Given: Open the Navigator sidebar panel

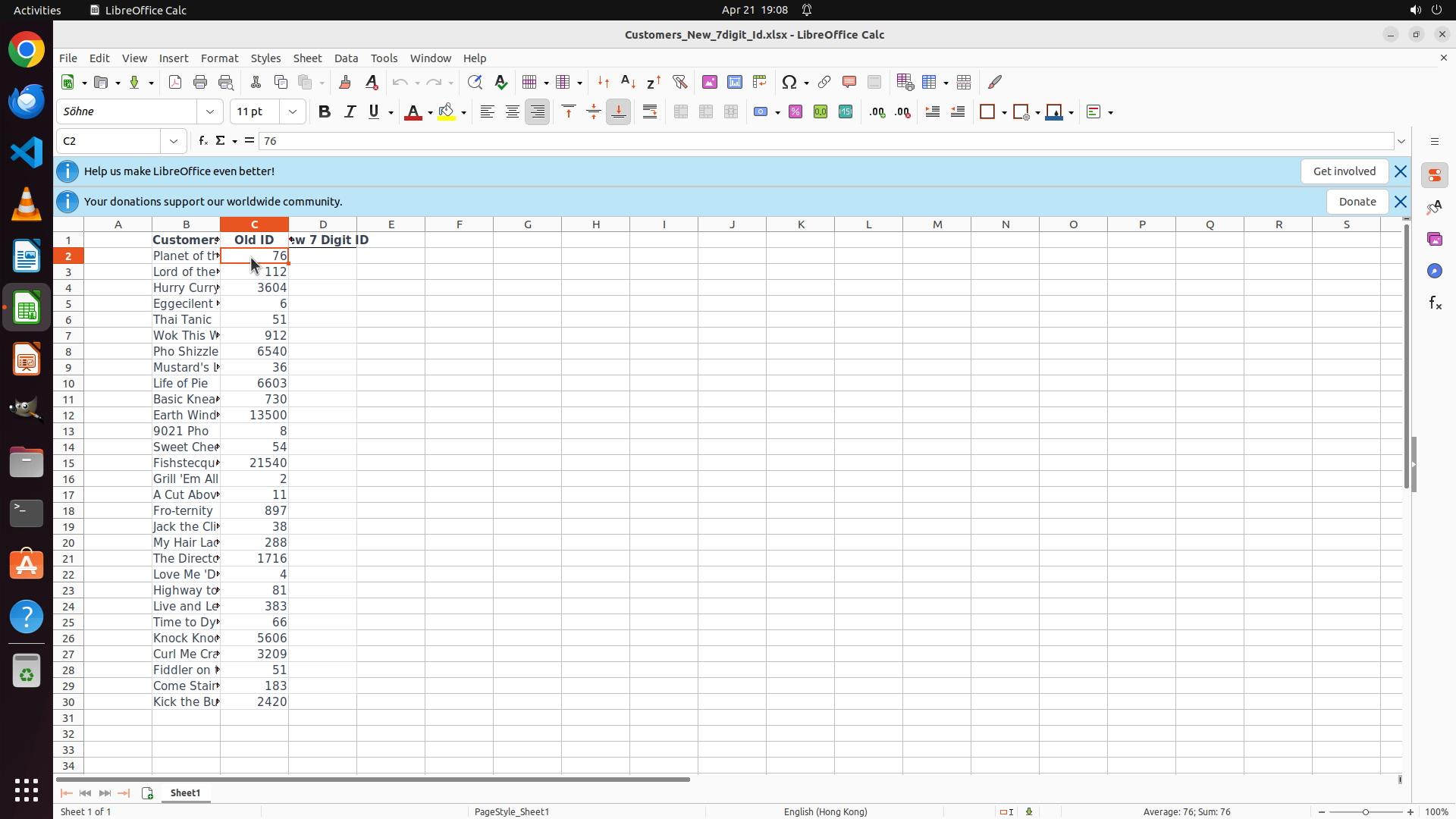Looking at the screenshot, I should [1434, 271].
